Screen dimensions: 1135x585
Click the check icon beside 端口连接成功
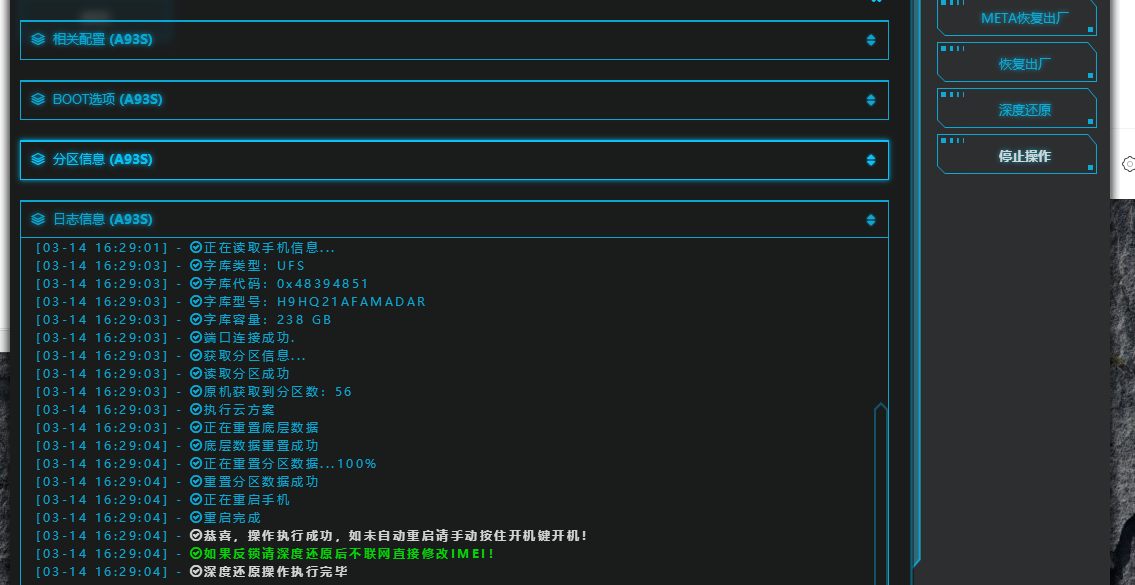195,337
